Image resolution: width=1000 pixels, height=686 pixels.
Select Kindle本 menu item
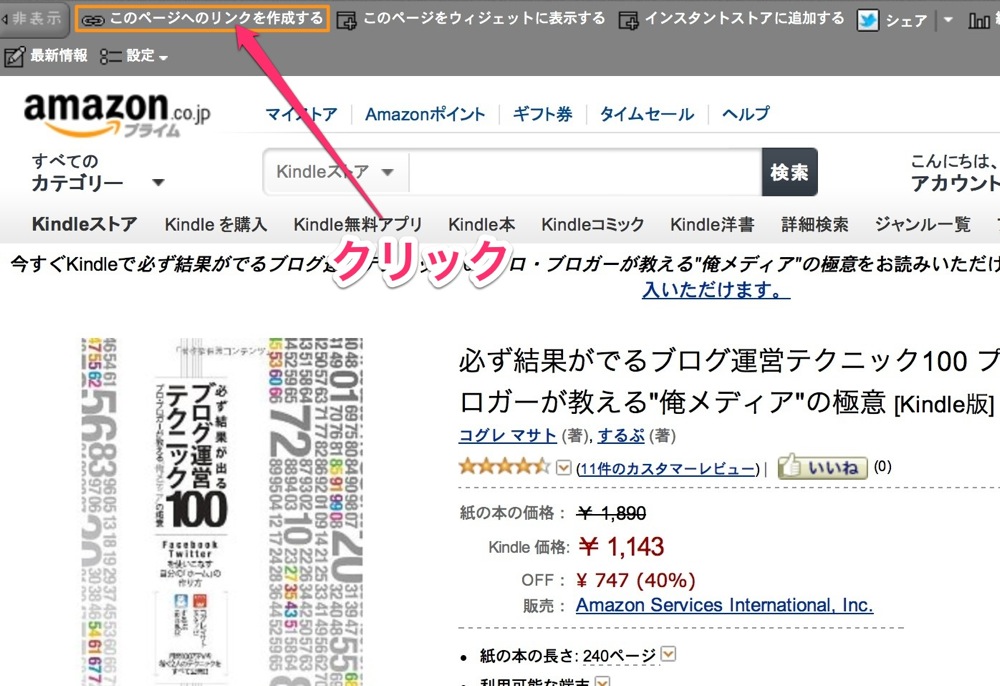tap(482, 224)
